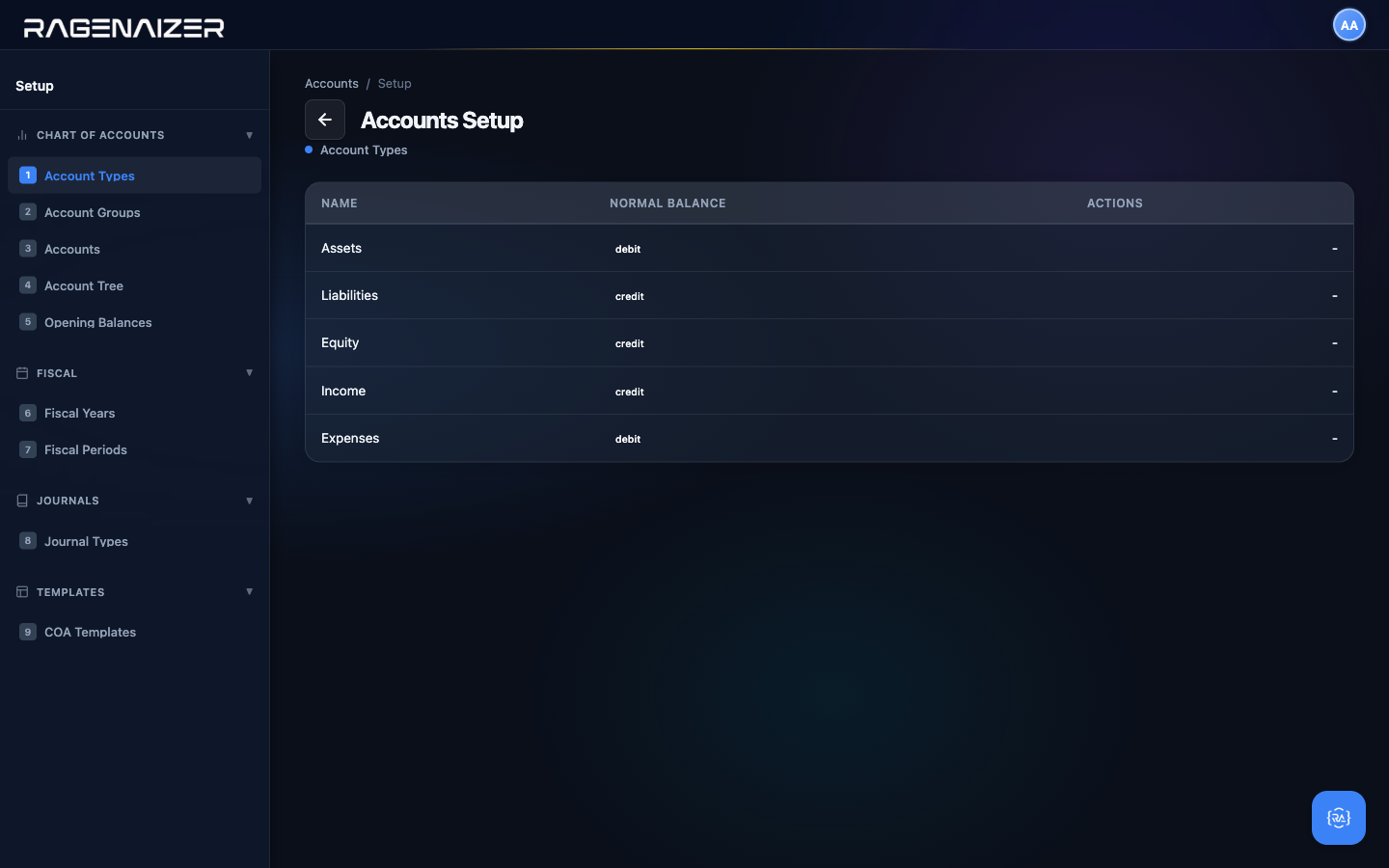Click the credit badge in Liabilities row
The width and height of the screenshot is (1389, 868).
click(630, 296)
